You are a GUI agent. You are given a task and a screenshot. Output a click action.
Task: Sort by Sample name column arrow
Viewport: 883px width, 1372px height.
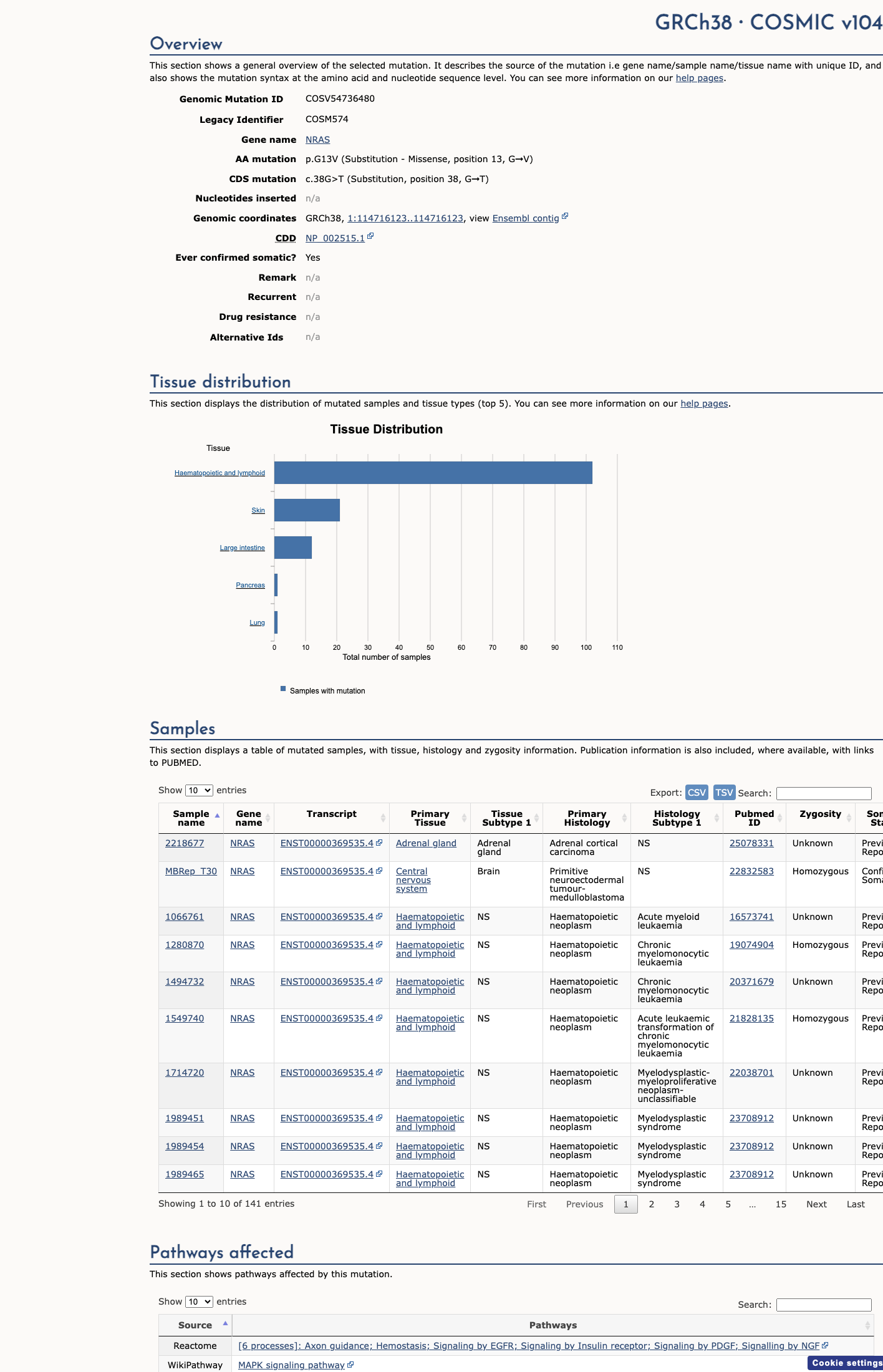click(217, 816)
